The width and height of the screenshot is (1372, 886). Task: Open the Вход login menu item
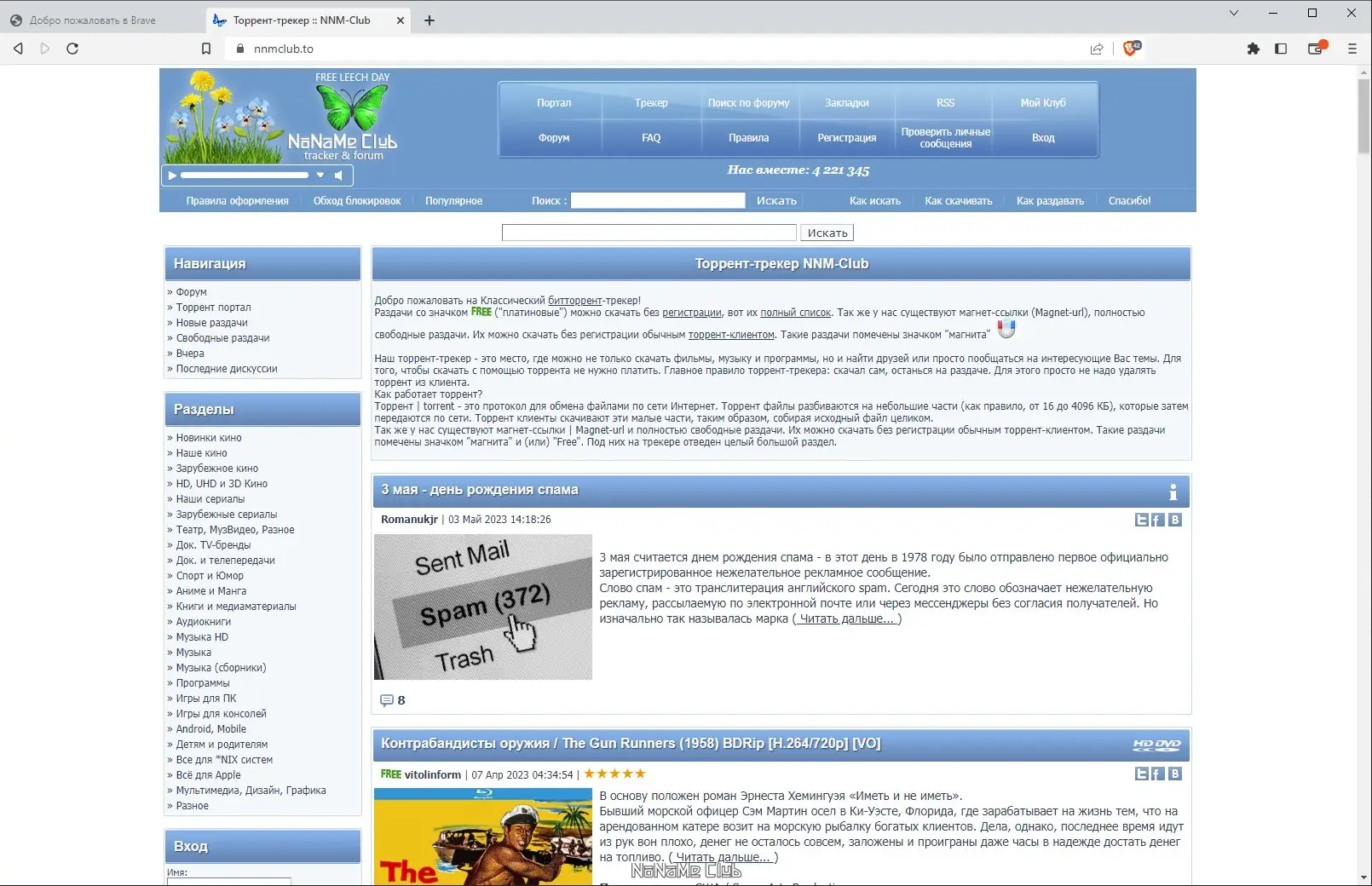pos(1043,138)
